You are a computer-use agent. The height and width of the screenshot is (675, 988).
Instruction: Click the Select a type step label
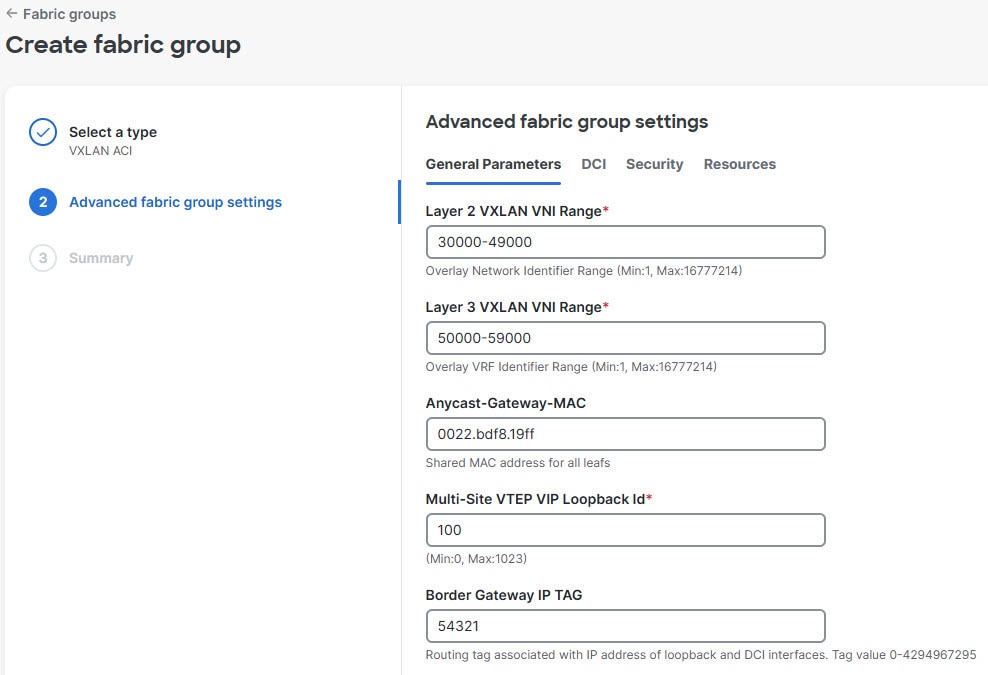112,131
